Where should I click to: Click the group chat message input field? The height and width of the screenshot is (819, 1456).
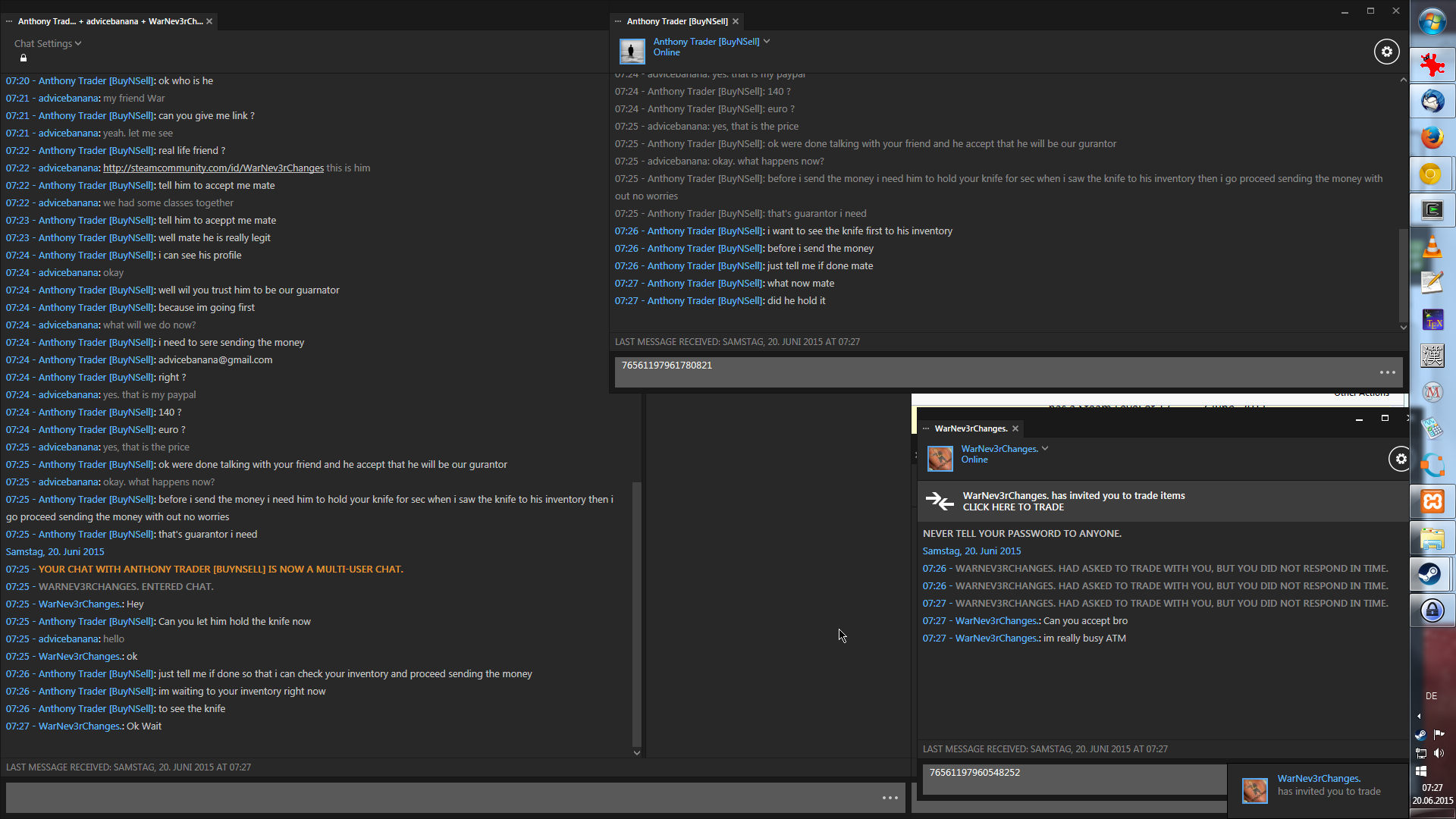(440, 798)
